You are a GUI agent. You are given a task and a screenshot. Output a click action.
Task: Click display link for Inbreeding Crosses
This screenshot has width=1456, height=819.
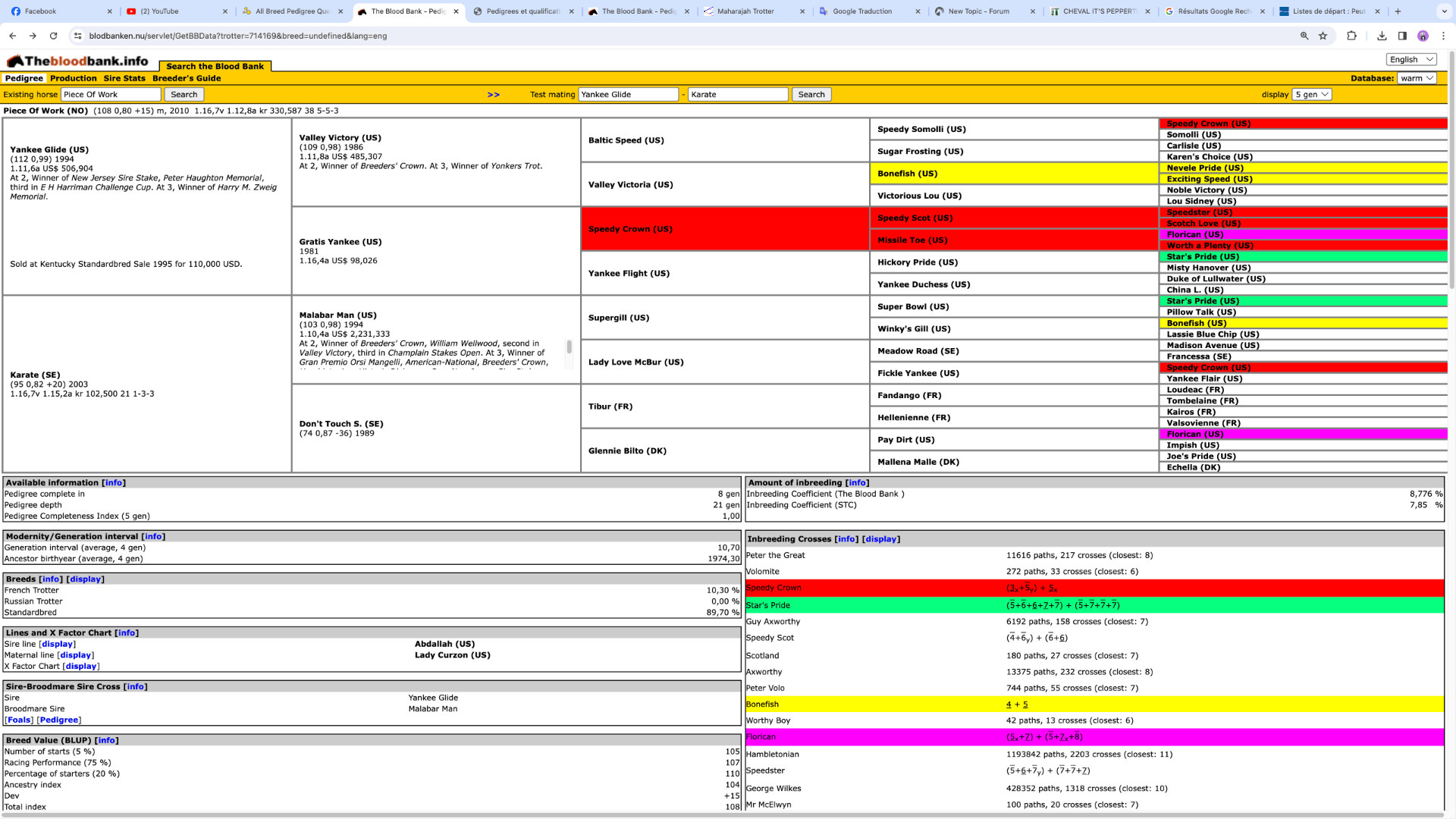[881, 539]
